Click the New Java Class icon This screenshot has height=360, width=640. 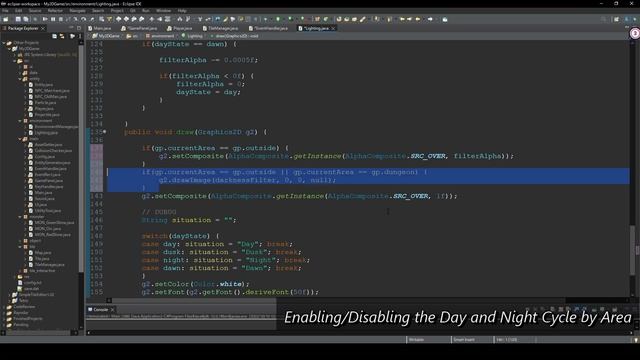(326, 19)
